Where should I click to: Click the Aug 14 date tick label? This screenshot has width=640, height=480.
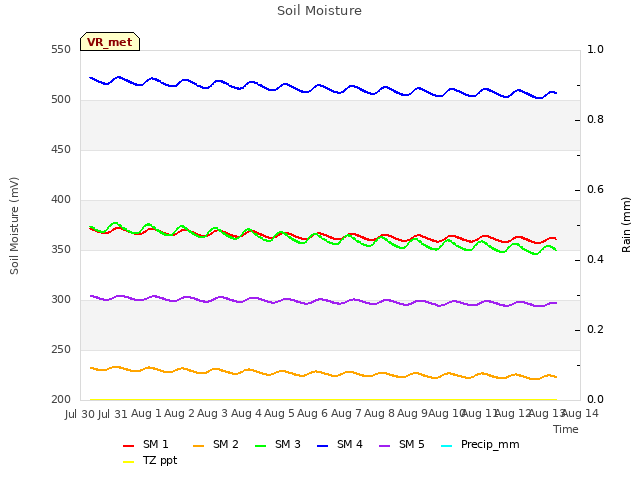[x=580, y=413]
